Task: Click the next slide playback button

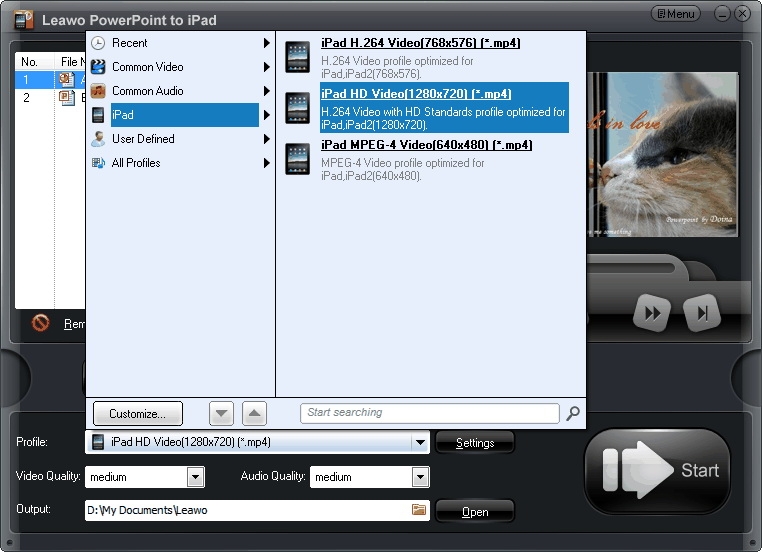Action: 703,314
